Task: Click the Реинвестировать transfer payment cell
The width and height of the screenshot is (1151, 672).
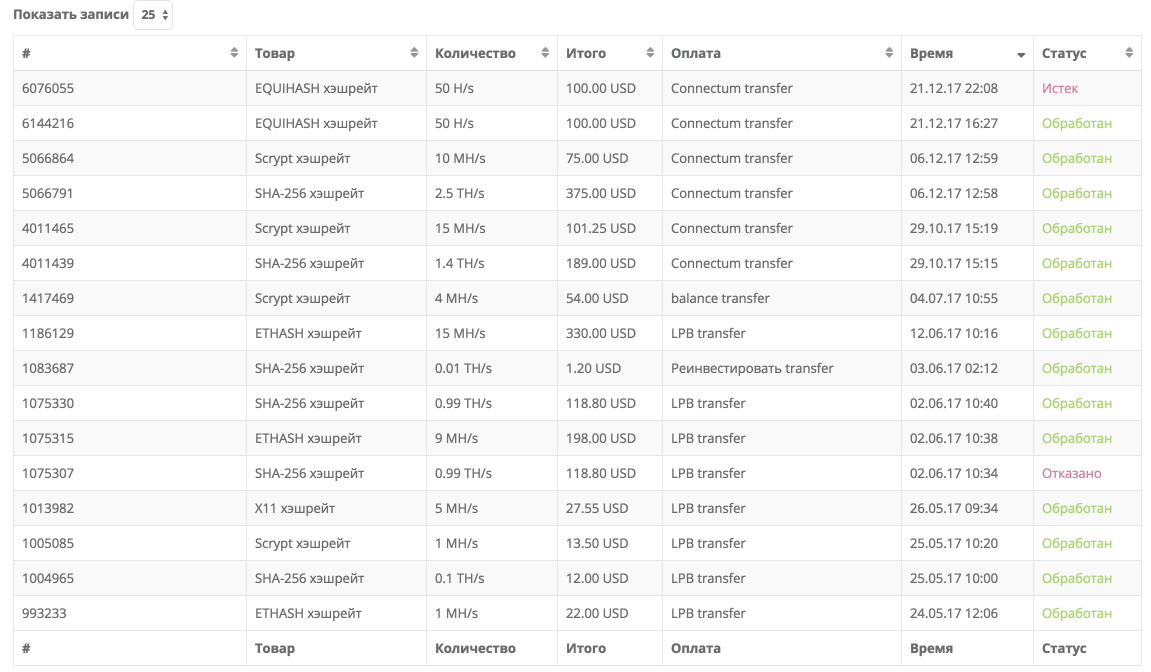Action: pyautogui.click(x=752, y=368)
